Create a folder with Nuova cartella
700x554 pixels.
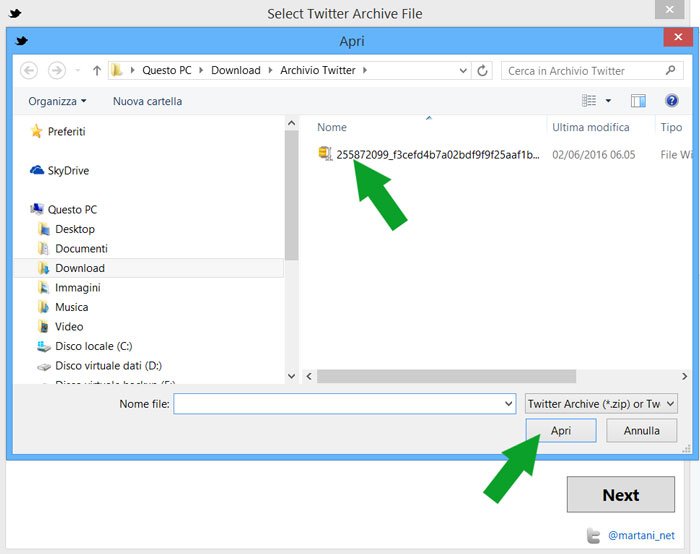coord(147,101)
